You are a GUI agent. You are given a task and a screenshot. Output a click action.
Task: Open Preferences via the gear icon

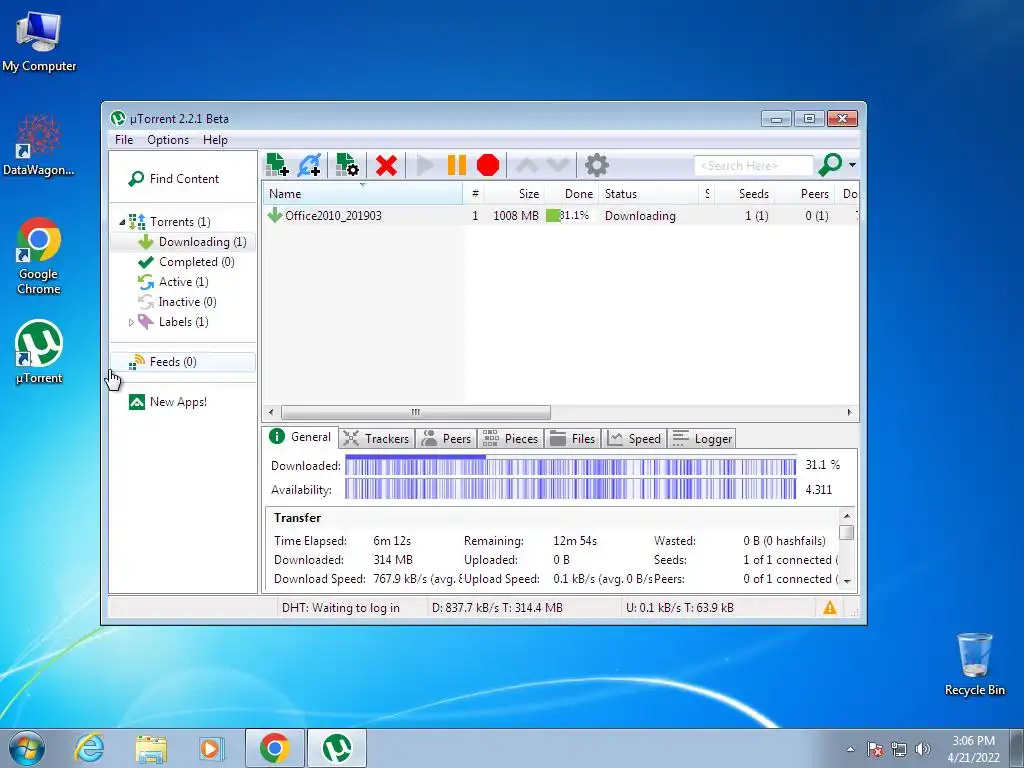596,165
